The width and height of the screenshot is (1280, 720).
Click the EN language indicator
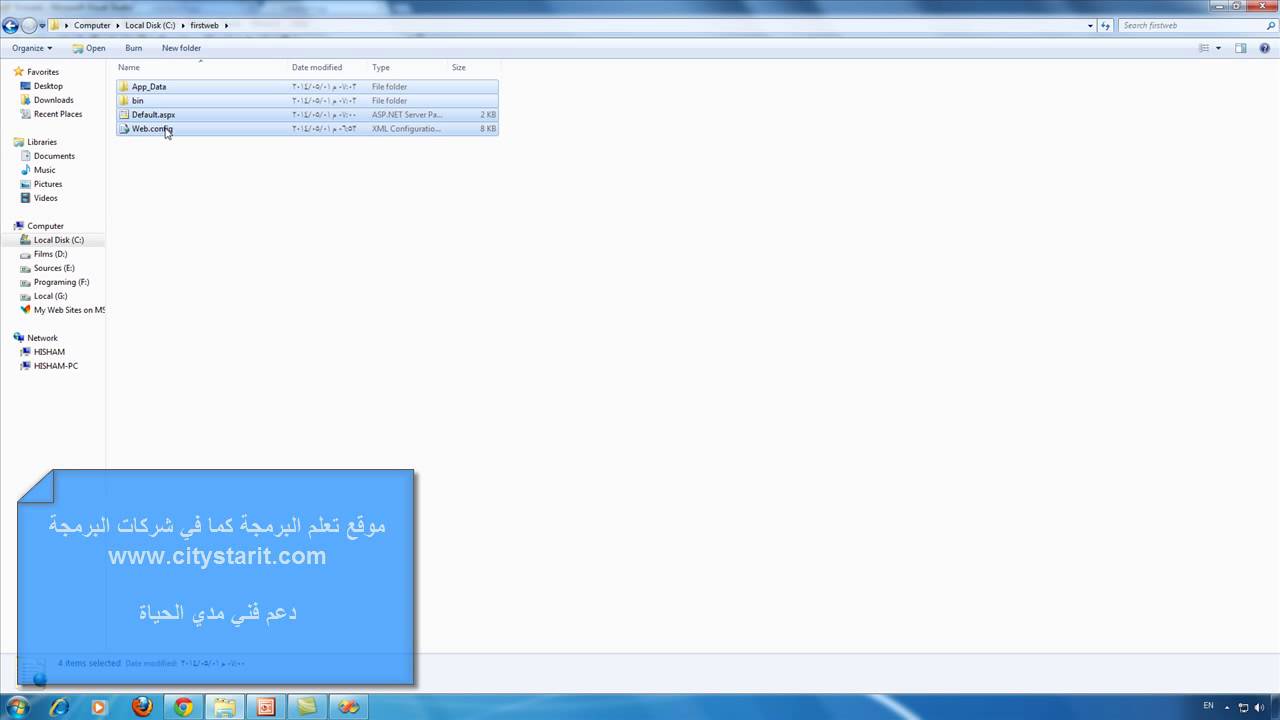pyautogui.click(x=1208, y=706)
